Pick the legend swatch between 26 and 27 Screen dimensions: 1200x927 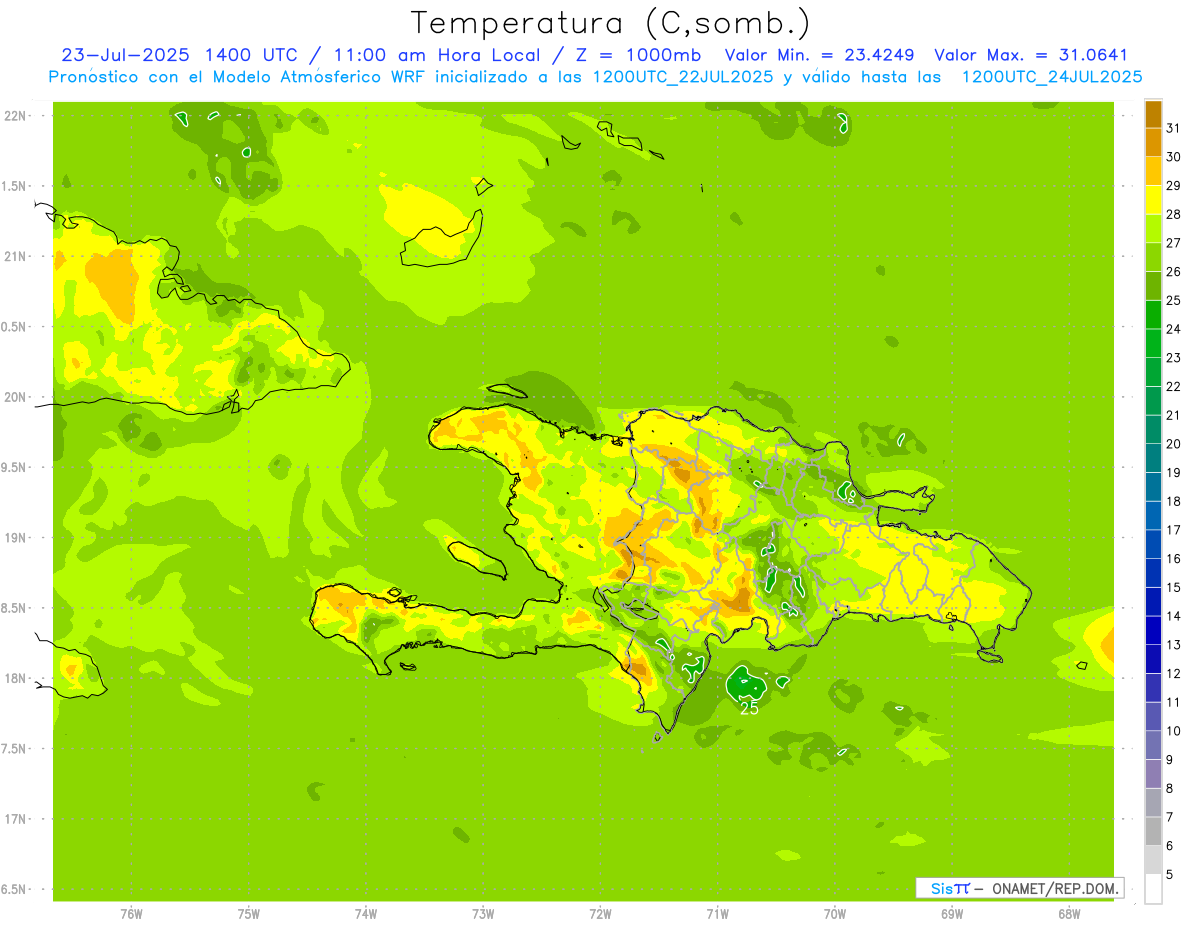click(1153, 257)
